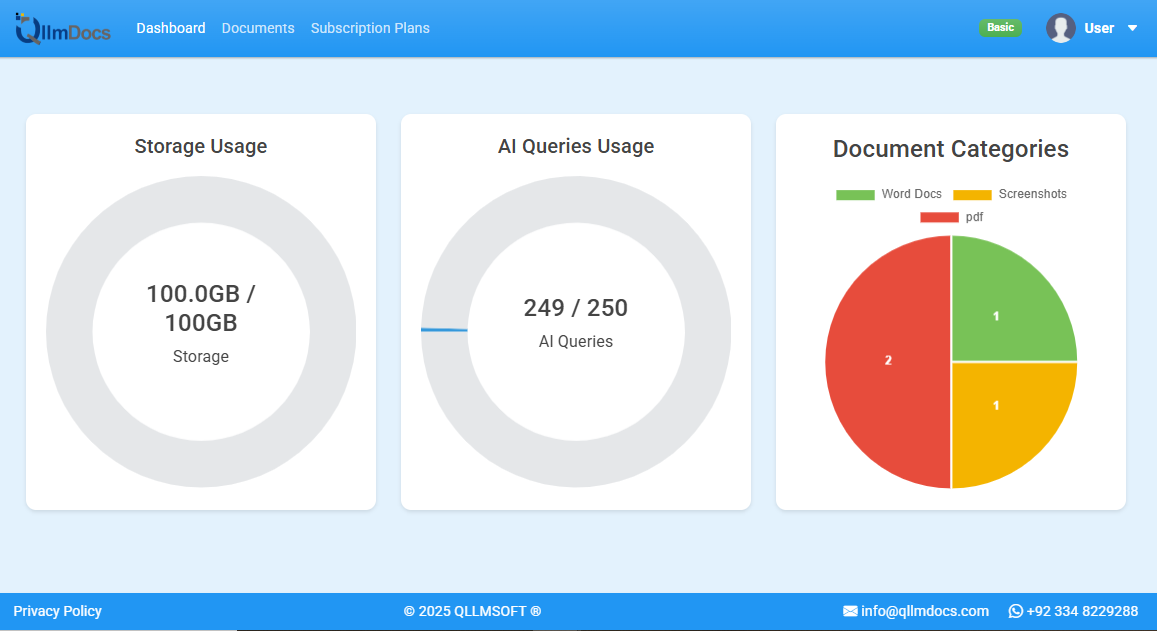
Task: Open the Privacy Policy link
Action: [x=59, y=611]
